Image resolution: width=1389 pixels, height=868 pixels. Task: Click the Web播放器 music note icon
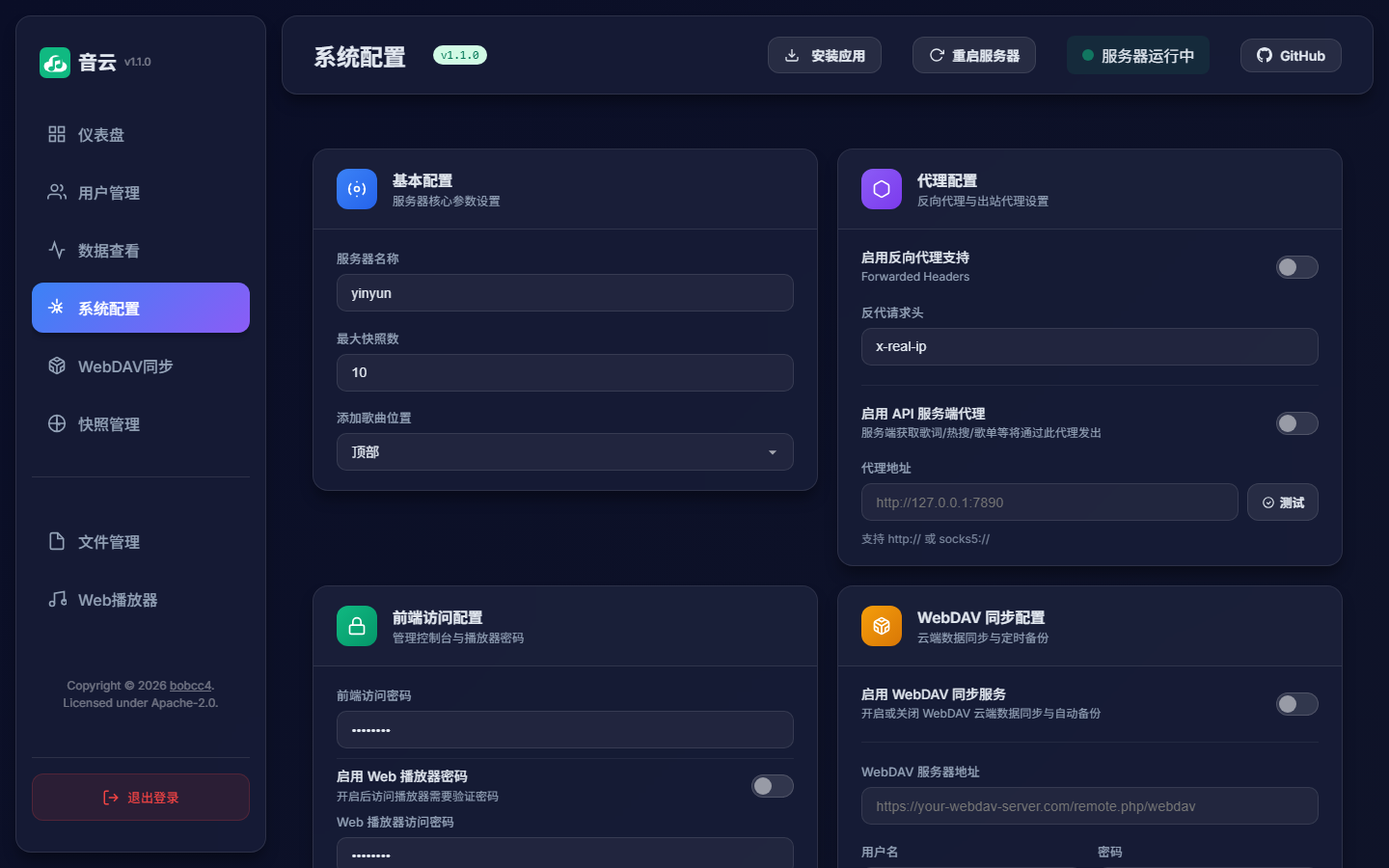(57, 599)
